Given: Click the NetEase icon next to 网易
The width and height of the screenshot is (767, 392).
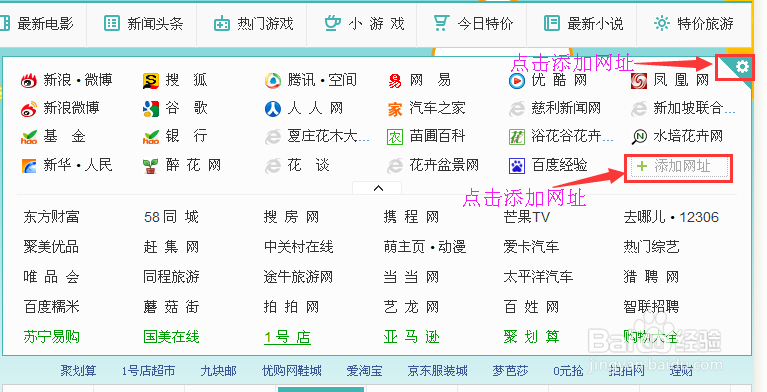Looking at the screenshot, I should 395,81.
